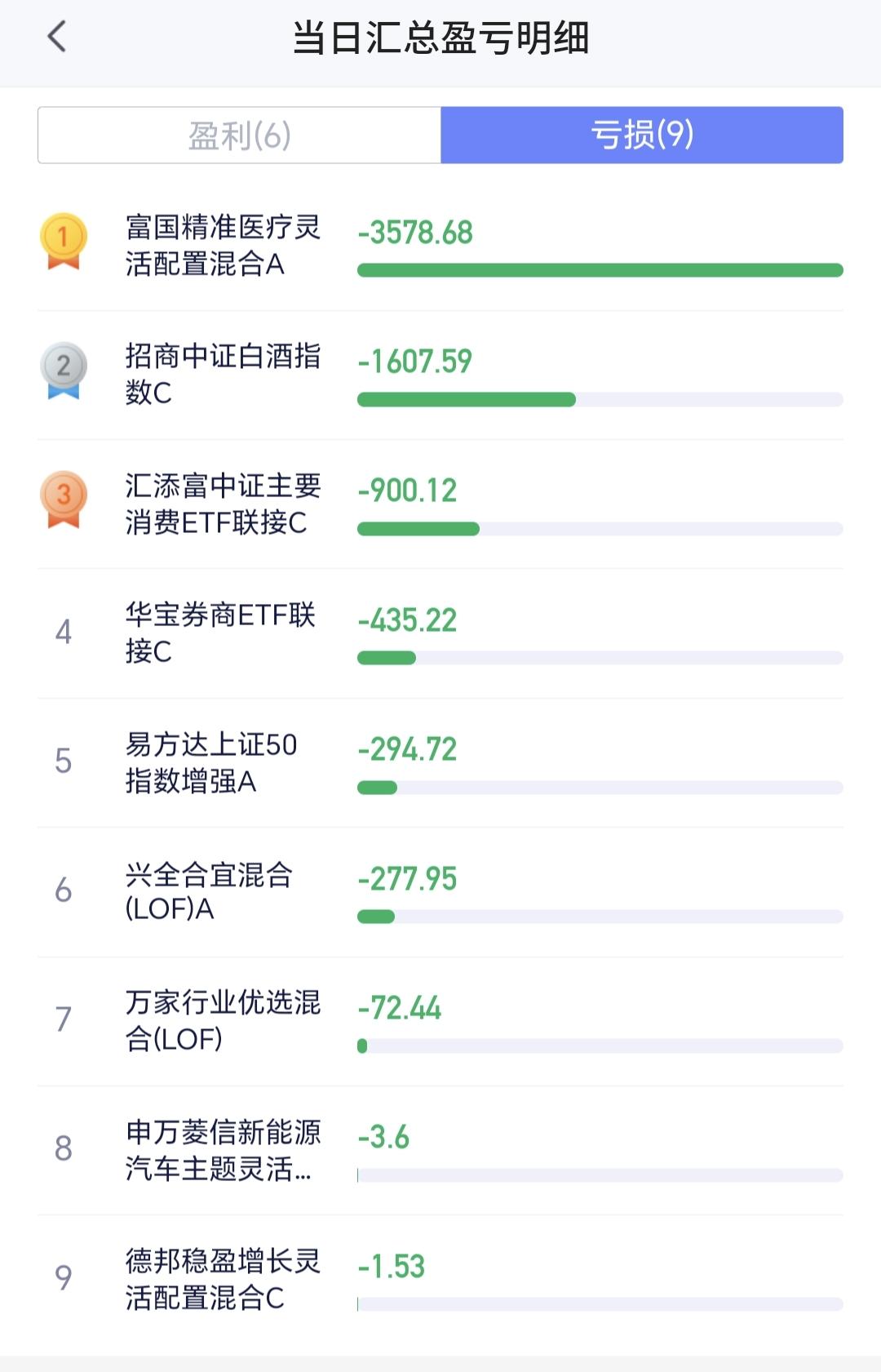Tap the -3578.68 loss progress bar

point(600,270)
